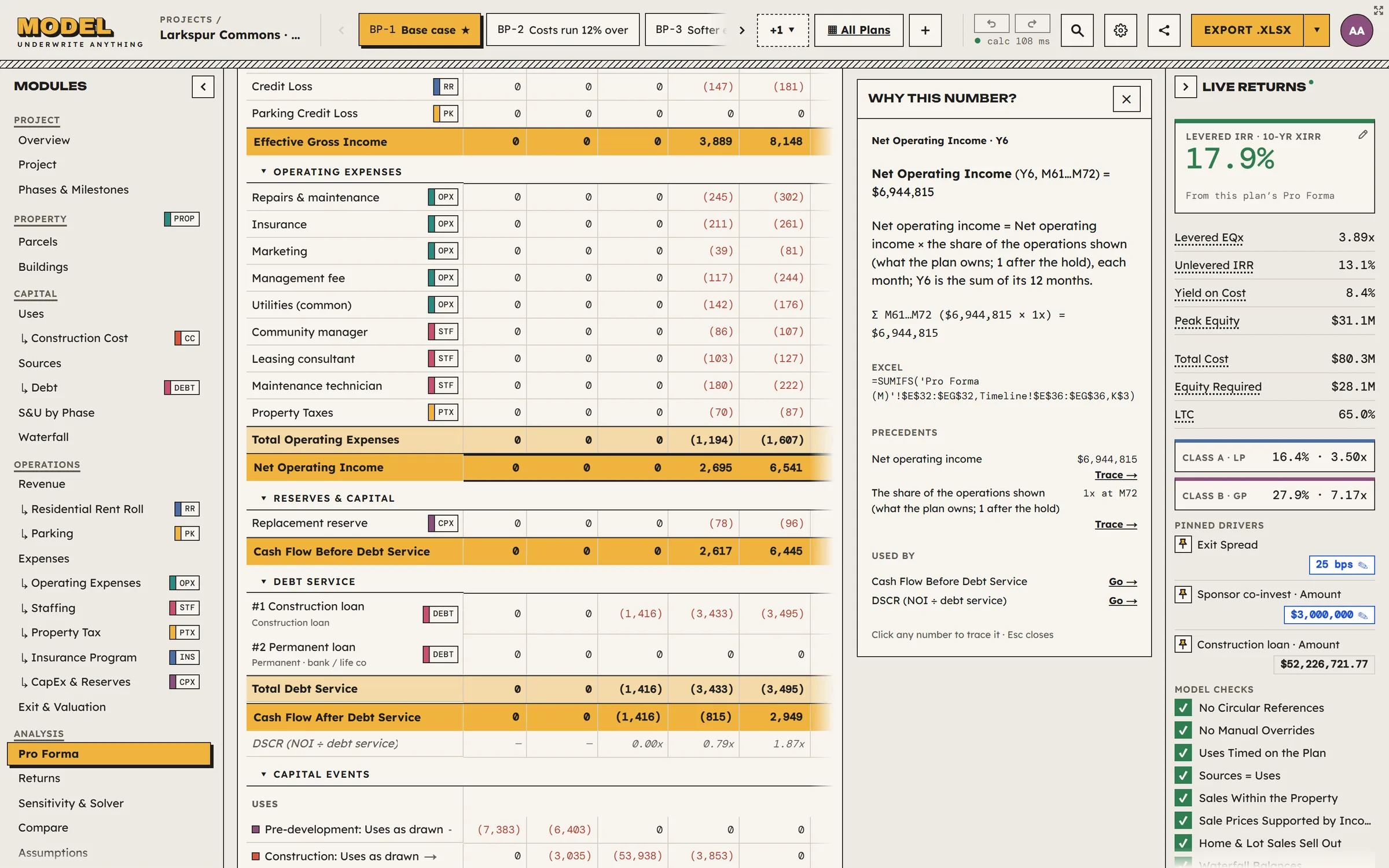Click the undo arrow icon
The width and height of the screenshot is (1389, 868).
point(991,24)
